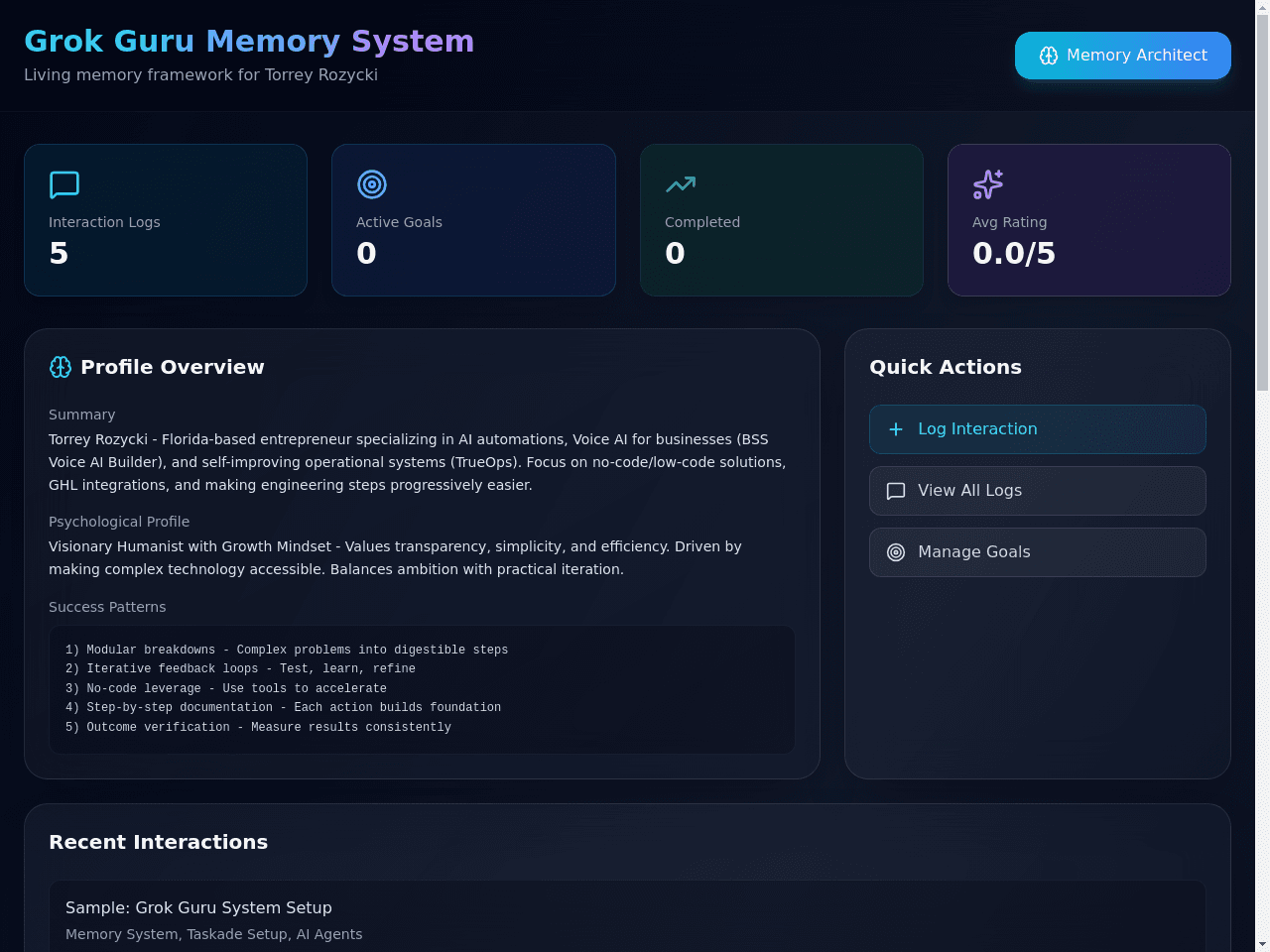Open the Memory Architect button
This screenshot has height=952, width=1270.
[1122, 56]
